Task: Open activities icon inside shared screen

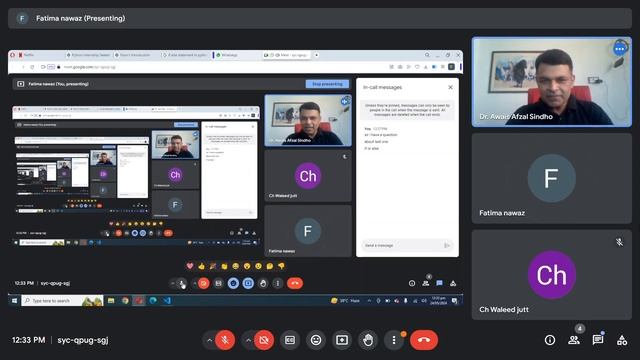Action: point(453,283)
